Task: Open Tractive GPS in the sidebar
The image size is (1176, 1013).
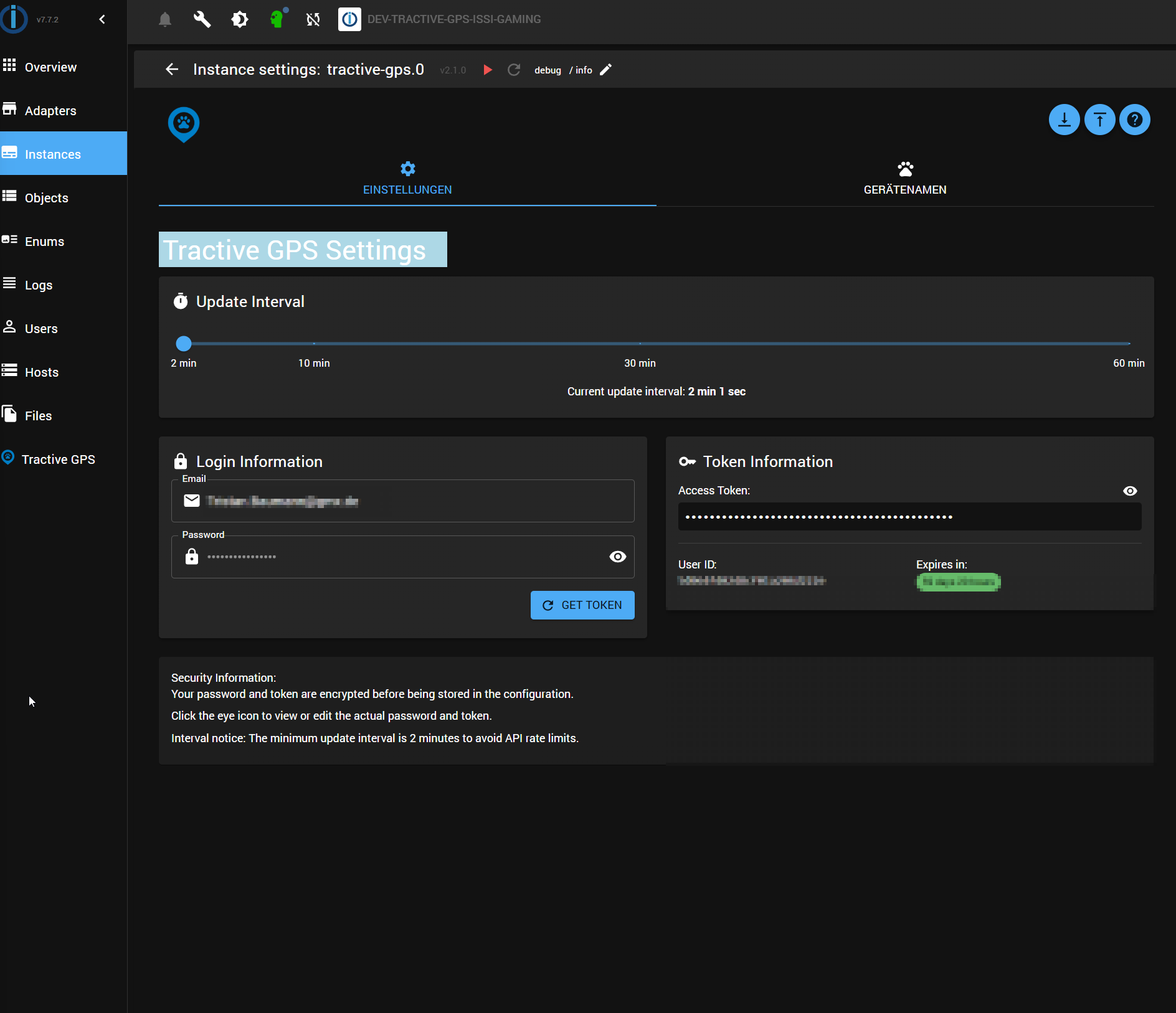Action: [64, 459]
